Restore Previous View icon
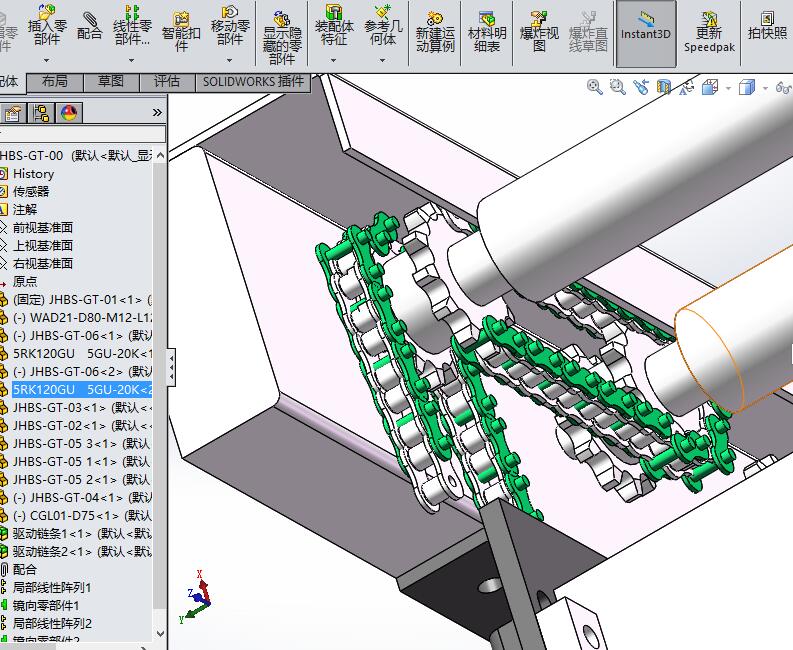Screen dimensions: 793x650 point(641,87)
